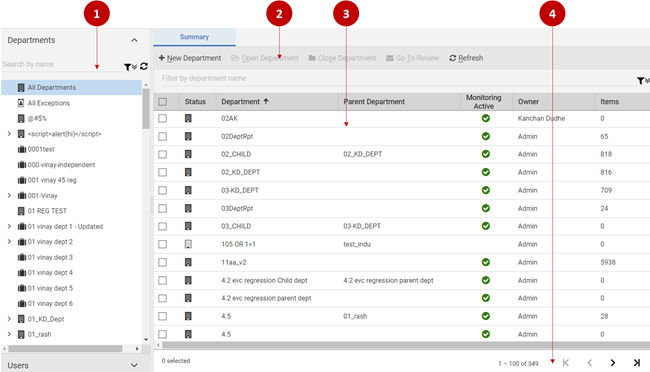Refresh the Departments tree with reload icon
650x372 pixels.
pyautogui.click(x=144, y=66)
